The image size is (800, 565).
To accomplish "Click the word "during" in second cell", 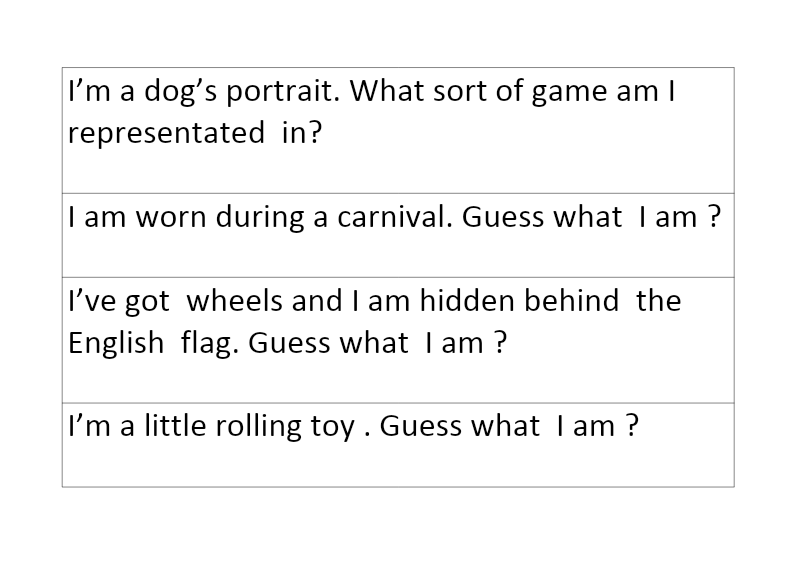I will [x=260, y=218].
